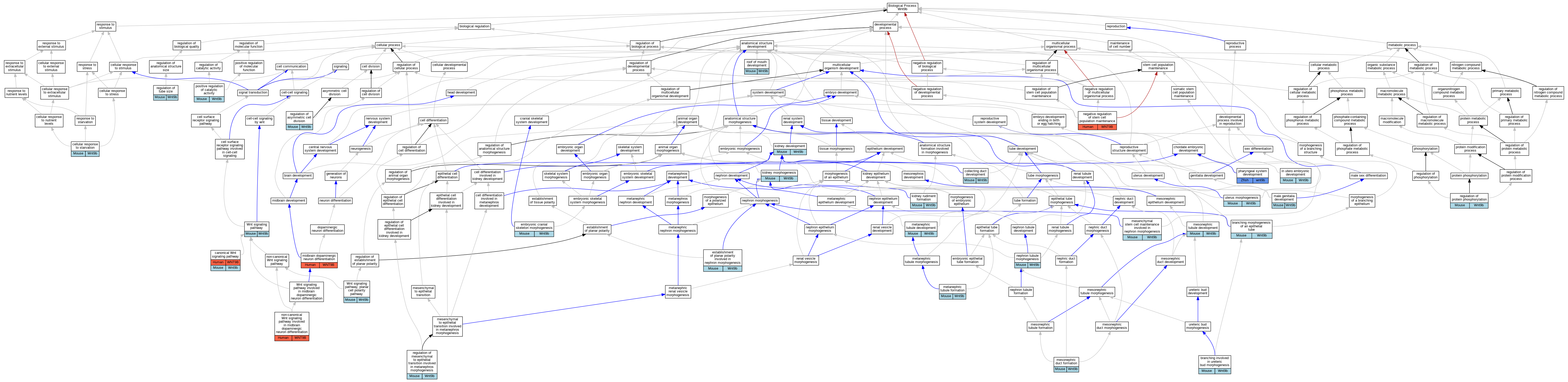
Task: Select the 'midbrain dopaminergic' red Human tag
Action: [x=310, y=265]
